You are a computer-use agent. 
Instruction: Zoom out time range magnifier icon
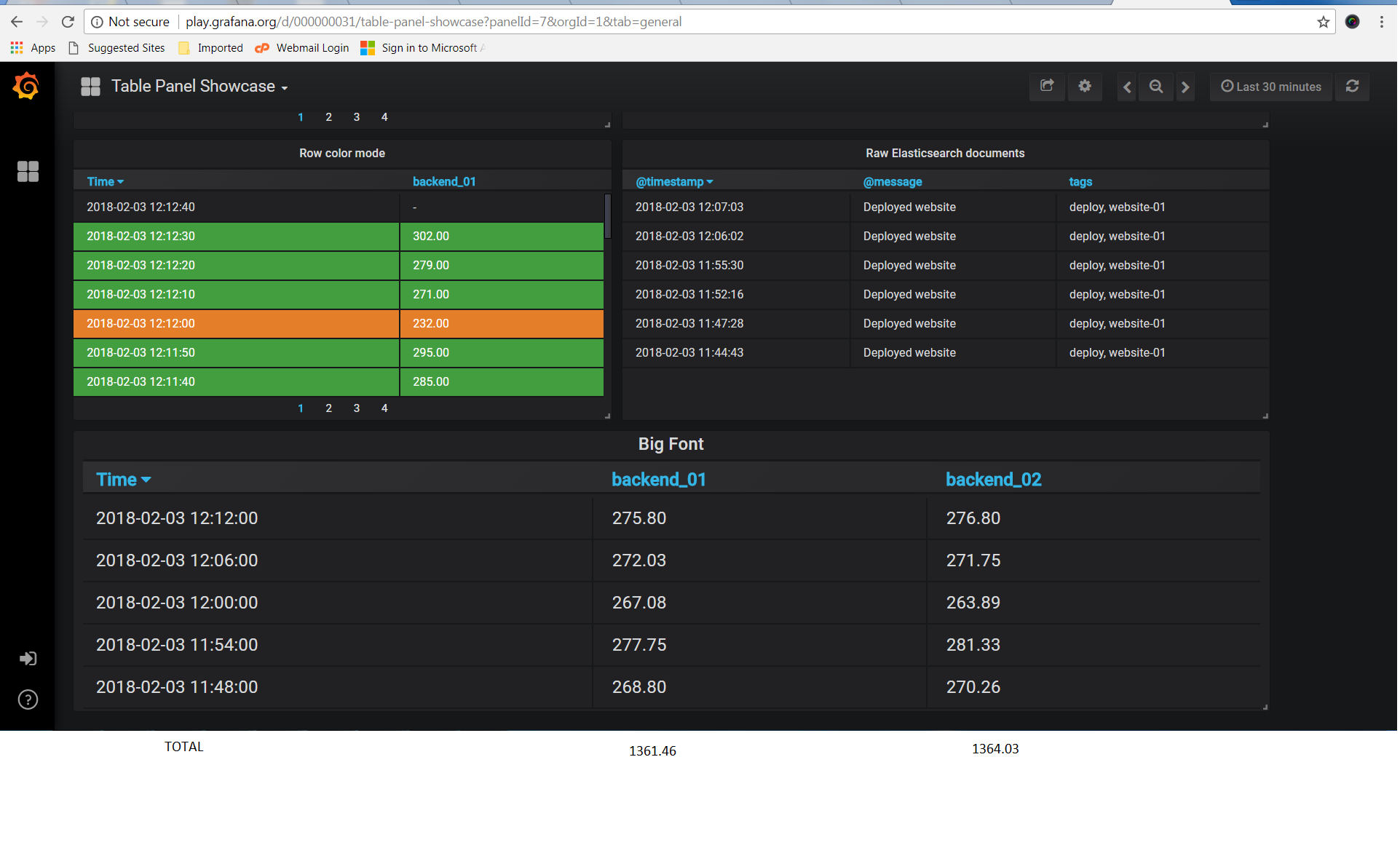point(1155,87)
